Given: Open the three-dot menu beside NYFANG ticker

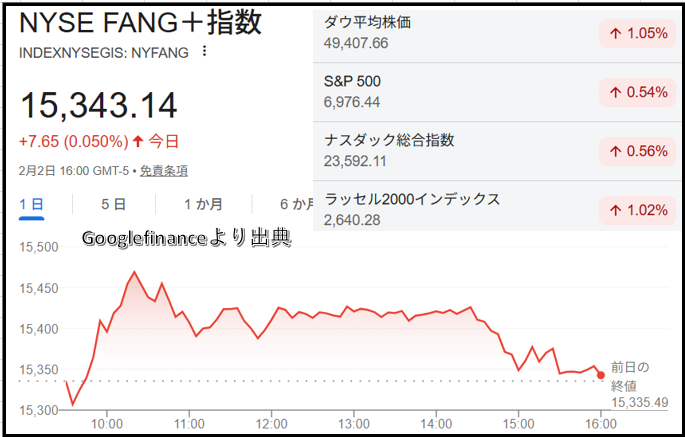Looking at the screenshot, I should click(205, 51).
